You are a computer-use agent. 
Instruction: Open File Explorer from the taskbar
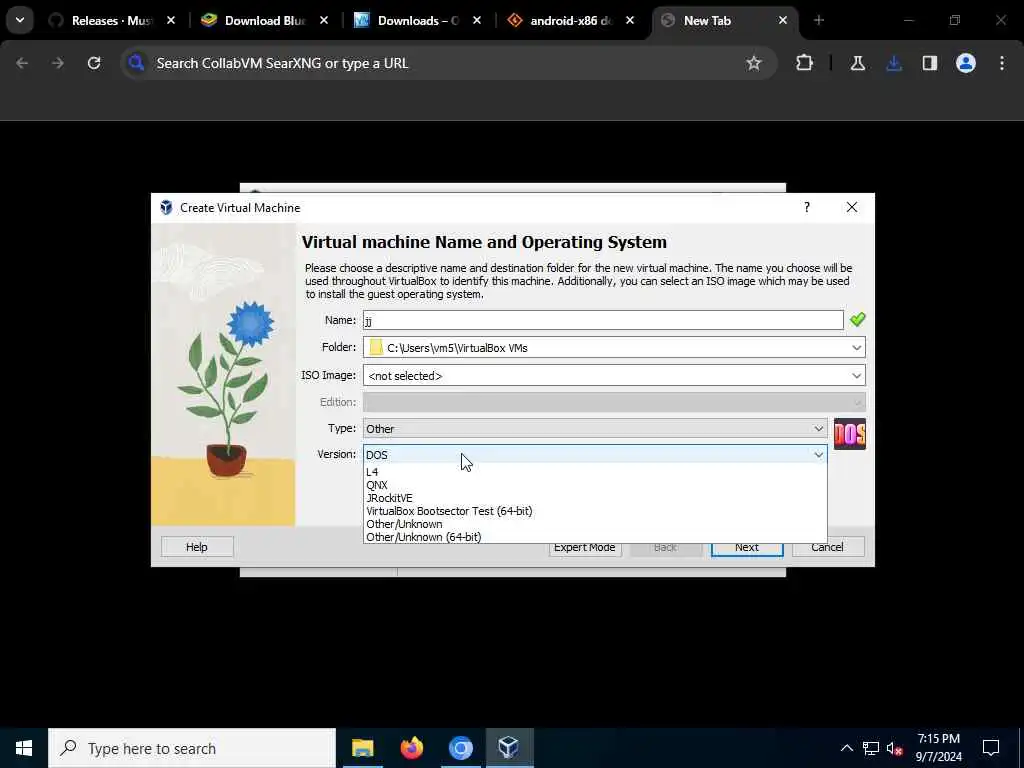[362, 748]
